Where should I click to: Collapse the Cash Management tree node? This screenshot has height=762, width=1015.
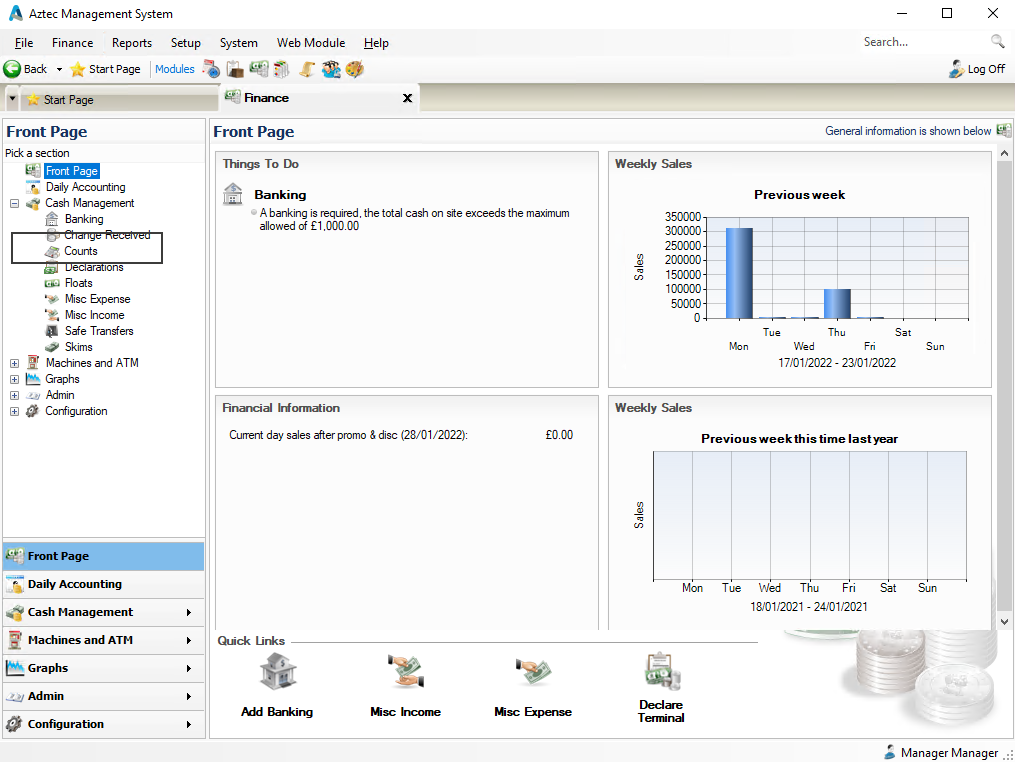14,203
